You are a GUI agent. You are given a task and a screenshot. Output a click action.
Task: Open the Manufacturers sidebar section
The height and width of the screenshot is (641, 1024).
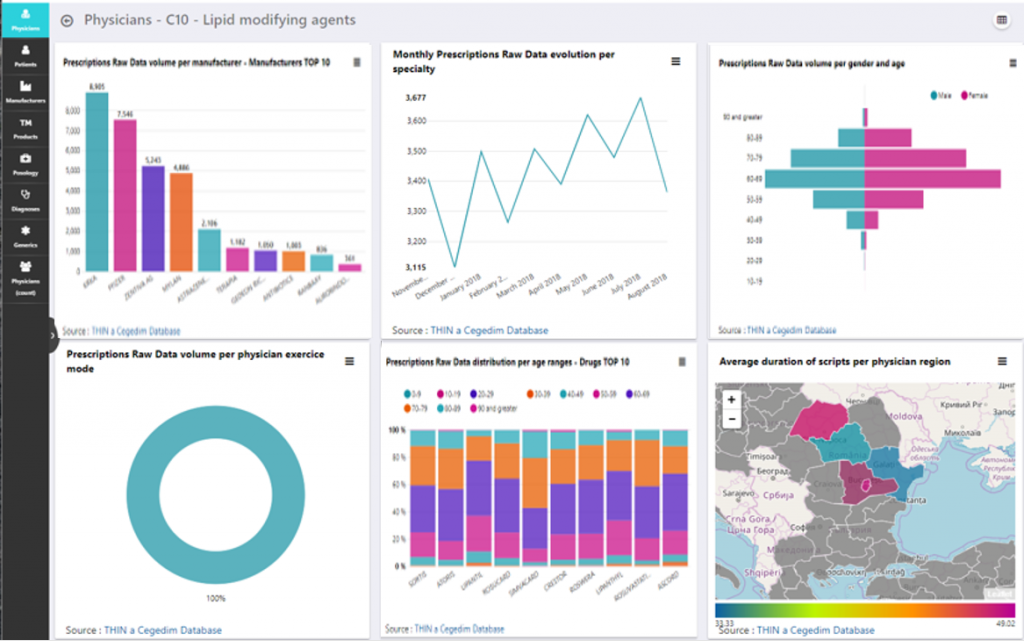coord(25,91)
